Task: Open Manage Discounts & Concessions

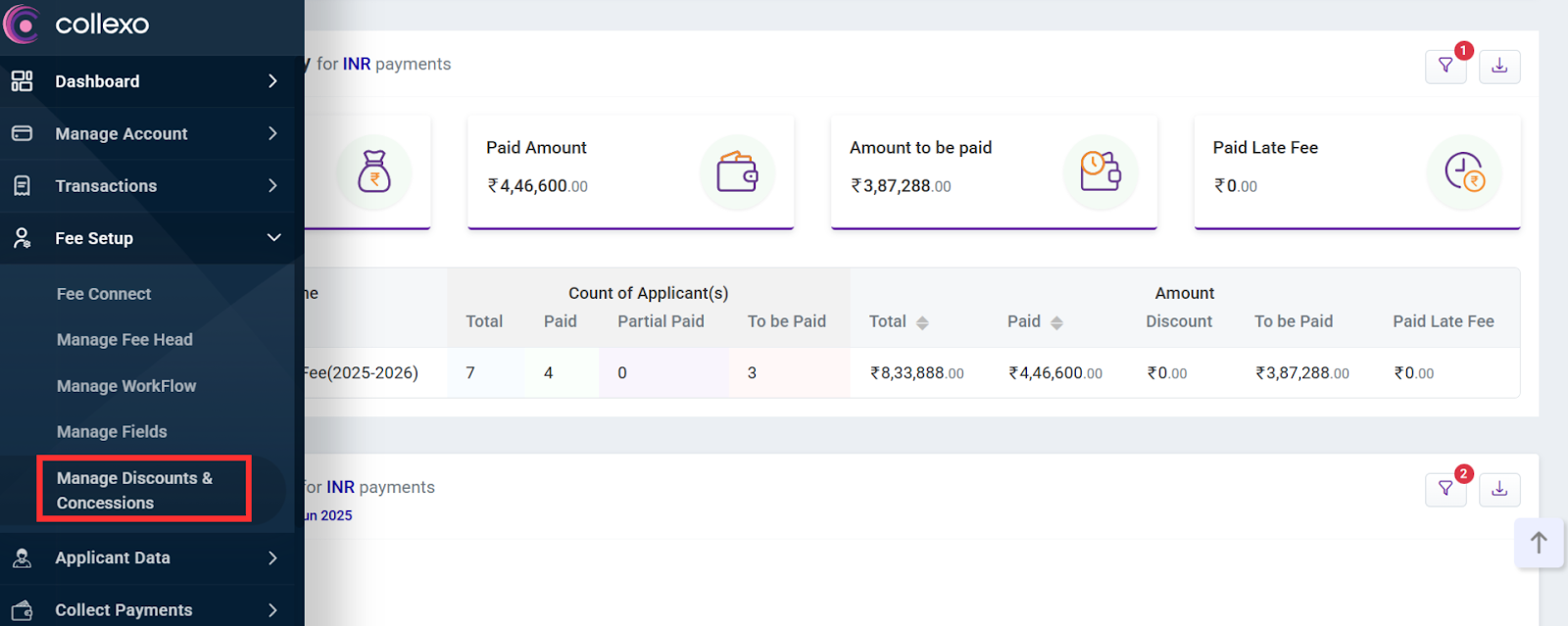Action: 134,490
